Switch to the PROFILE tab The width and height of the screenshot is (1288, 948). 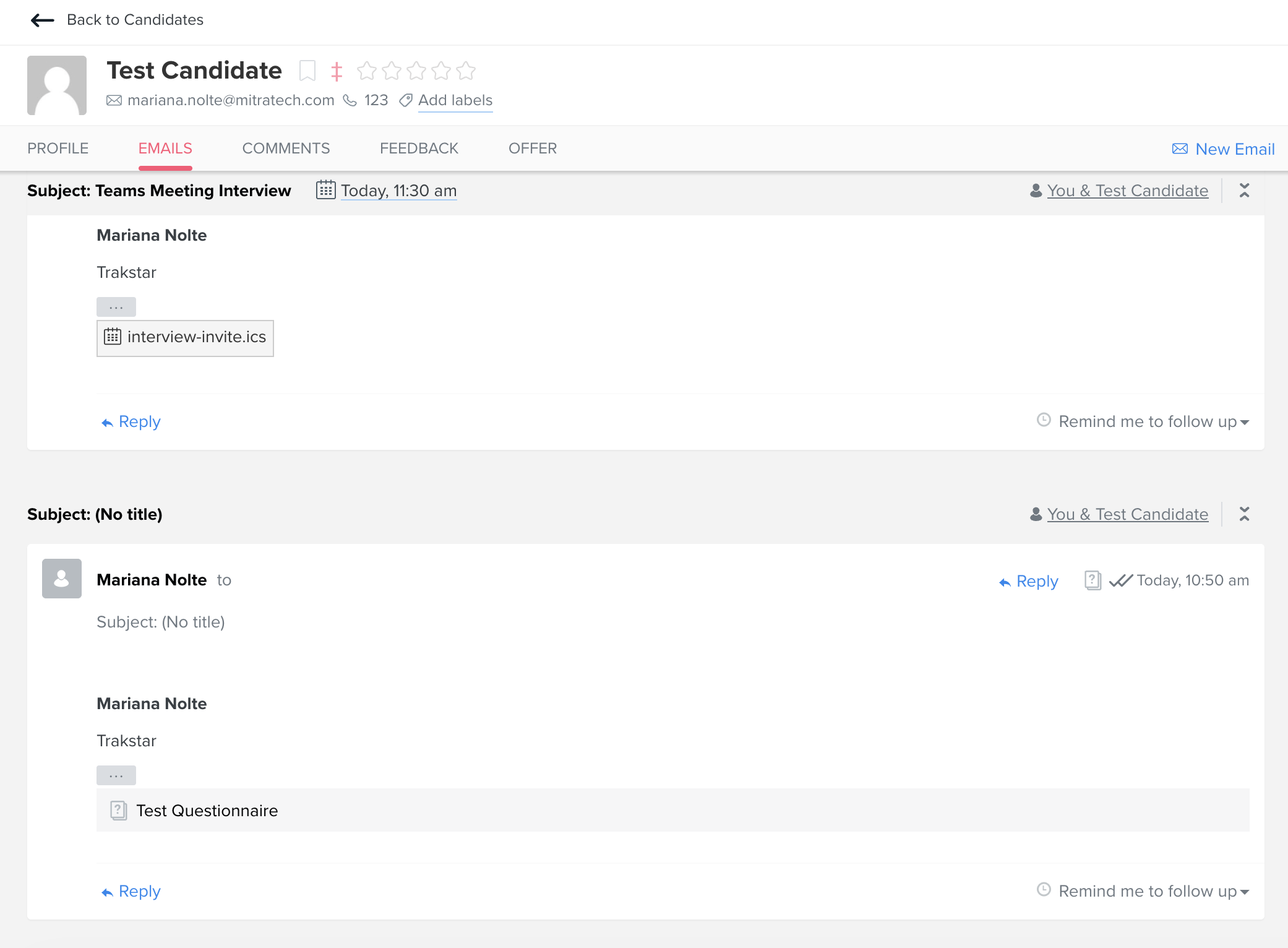pos(58,149)
